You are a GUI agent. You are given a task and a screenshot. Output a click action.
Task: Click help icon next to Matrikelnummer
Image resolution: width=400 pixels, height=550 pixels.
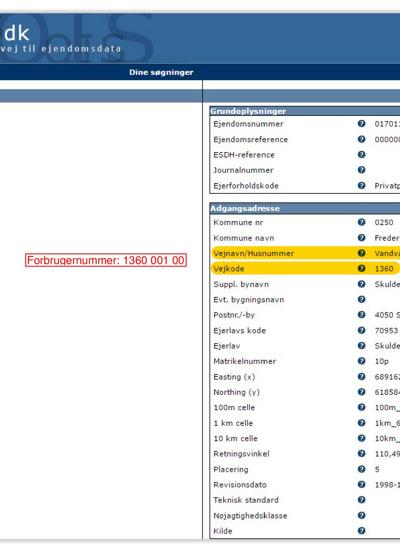[x=361, y=361]
